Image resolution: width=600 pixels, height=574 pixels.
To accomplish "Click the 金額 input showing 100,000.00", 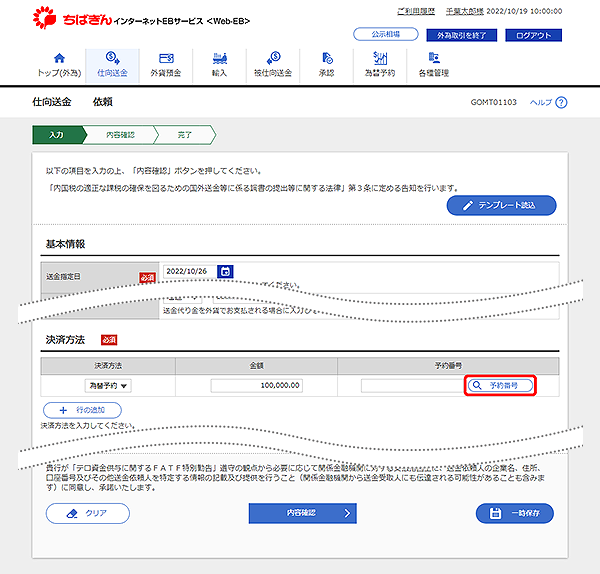I will coord(256,385).
